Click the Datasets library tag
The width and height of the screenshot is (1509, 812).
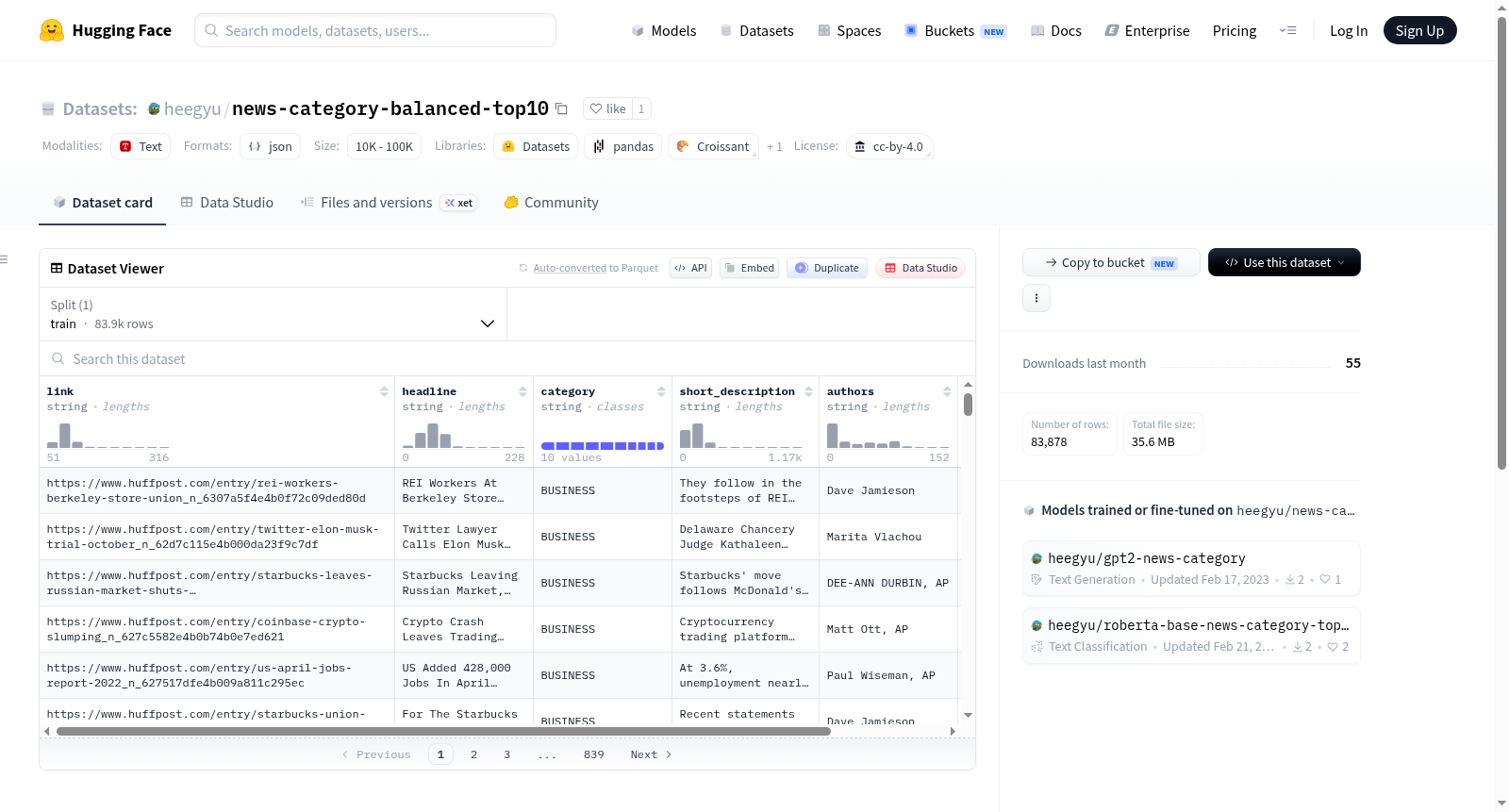pyautogui.click(x=536, y=146)
